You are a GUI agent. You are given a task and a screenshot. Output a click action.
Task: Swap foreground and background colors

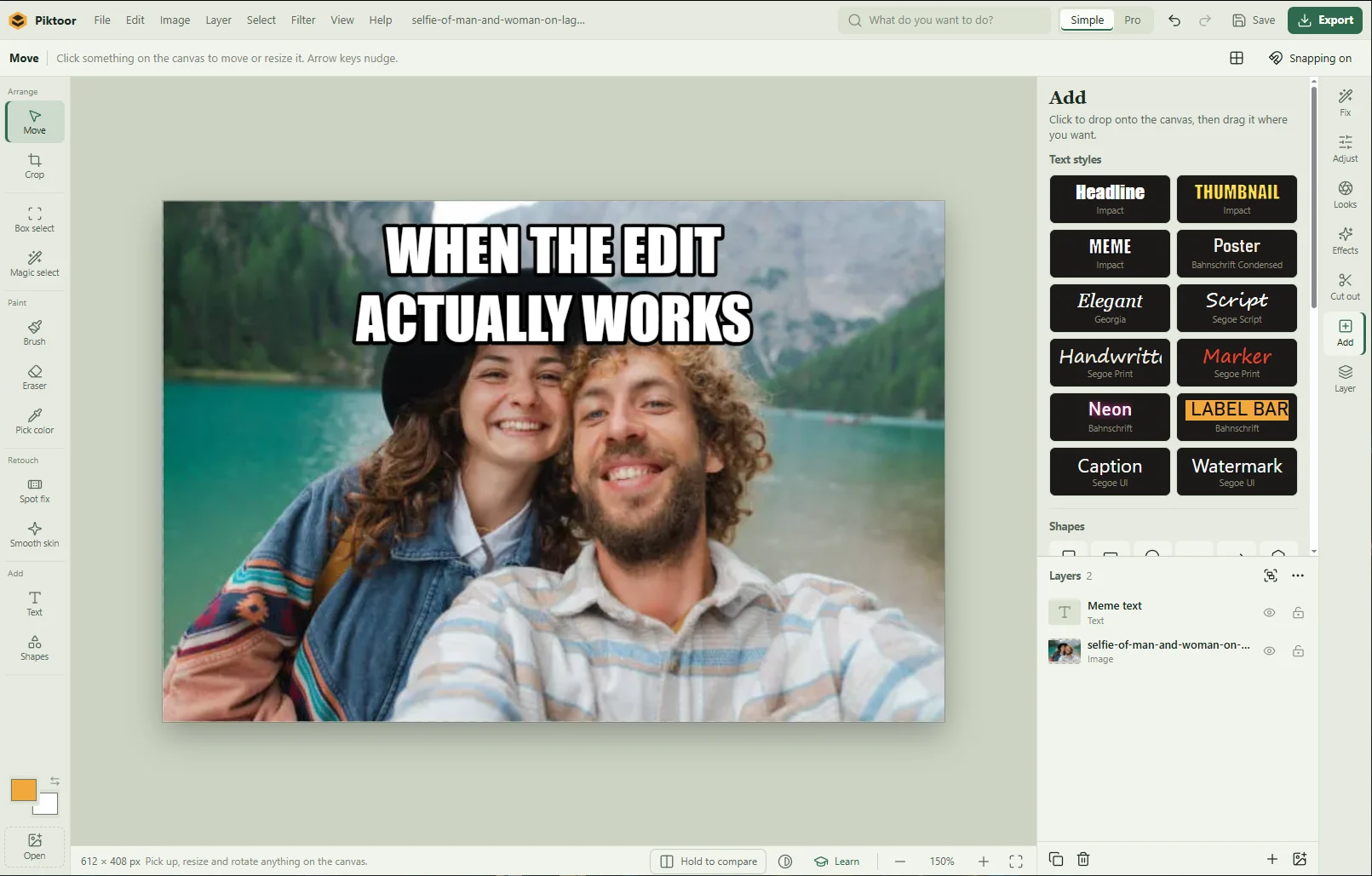click(55, 781)
